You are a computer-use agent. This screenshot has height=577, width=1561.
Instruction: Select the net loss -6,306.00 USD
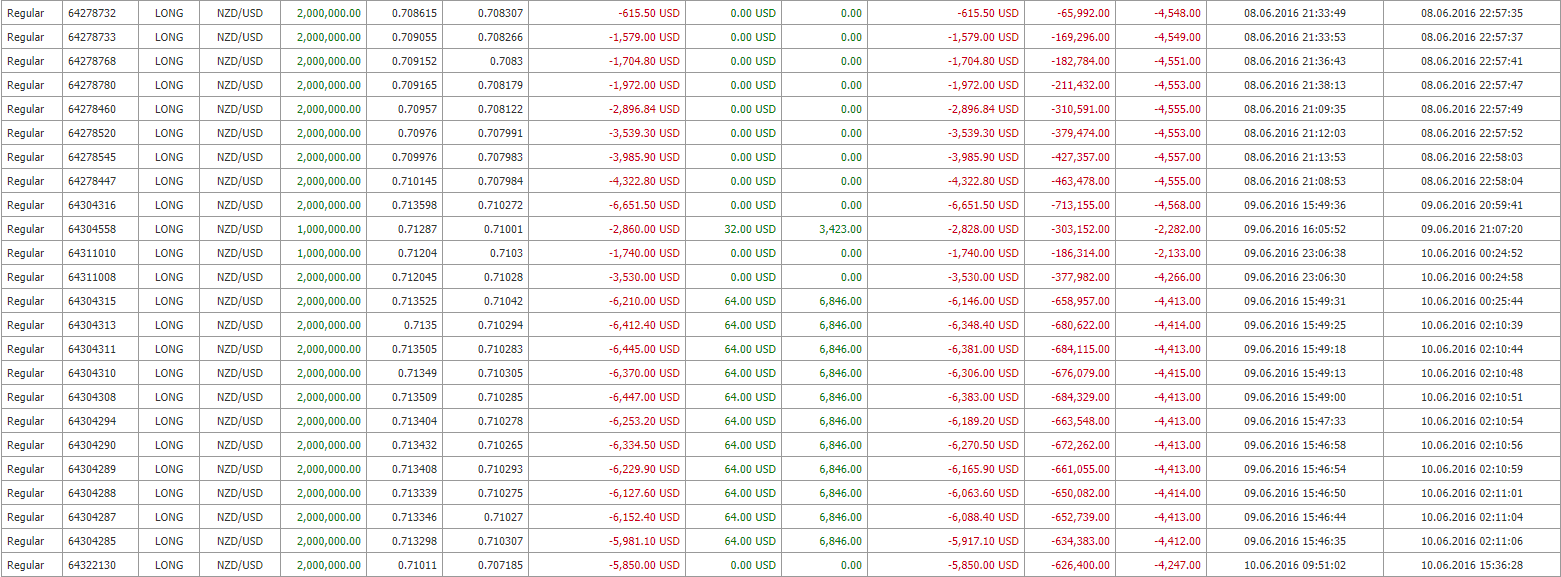pyautogui.click(x=984, y=373)
